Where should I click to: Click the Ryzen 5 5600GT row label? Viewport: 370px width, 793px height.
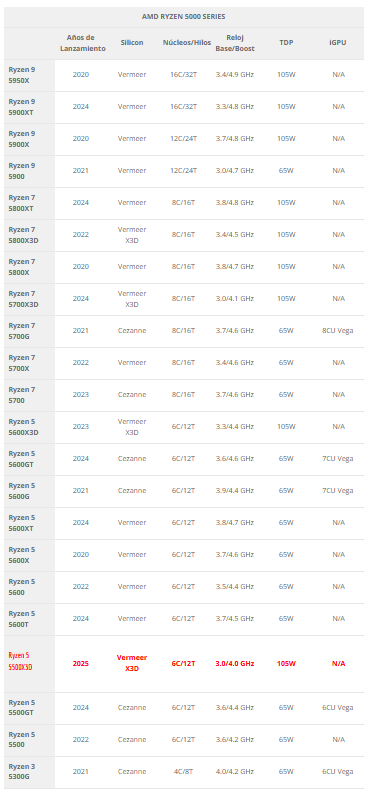[x=22, y=458]
